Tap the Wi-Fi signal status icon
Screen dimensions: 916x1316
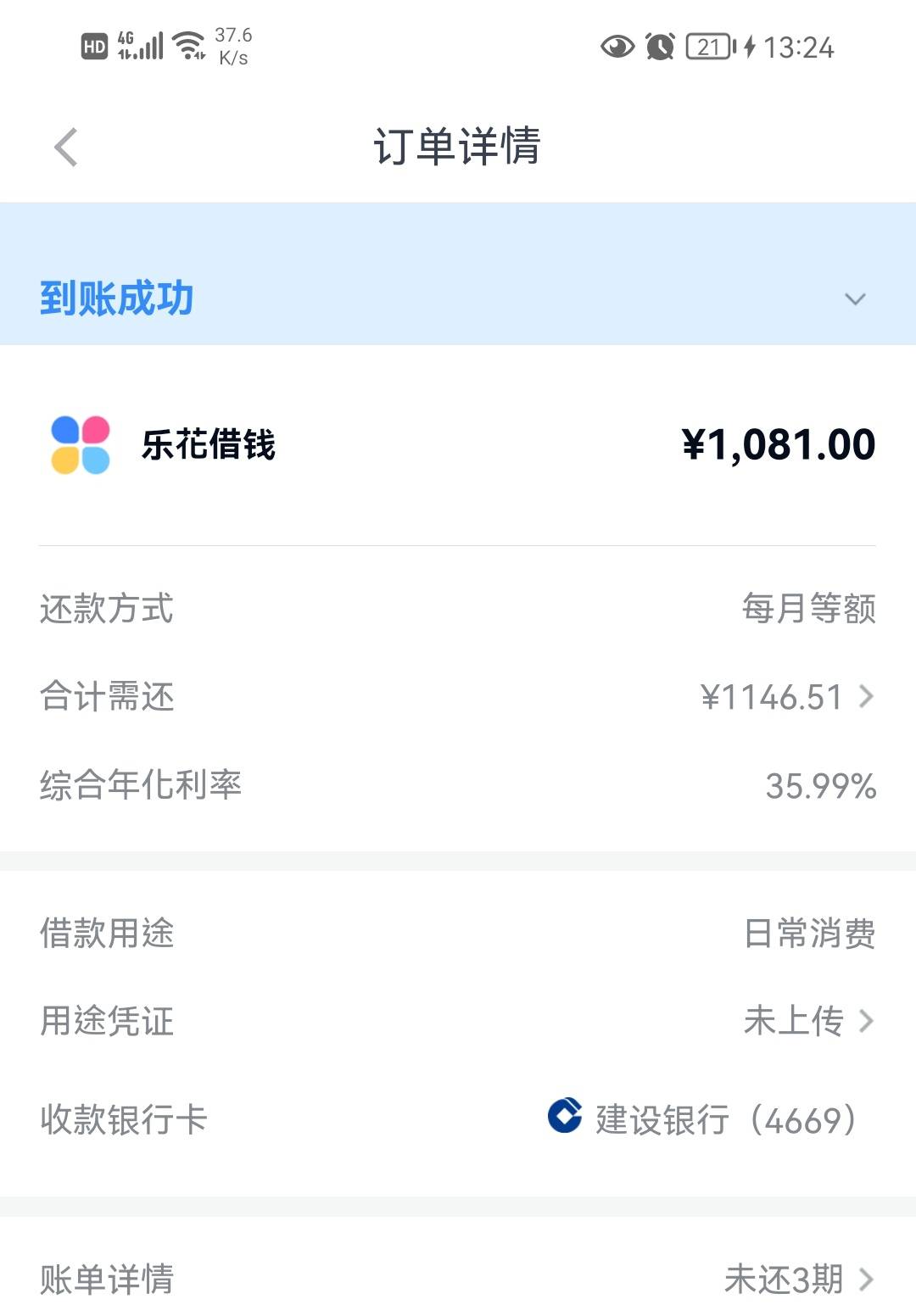point(188,47)
